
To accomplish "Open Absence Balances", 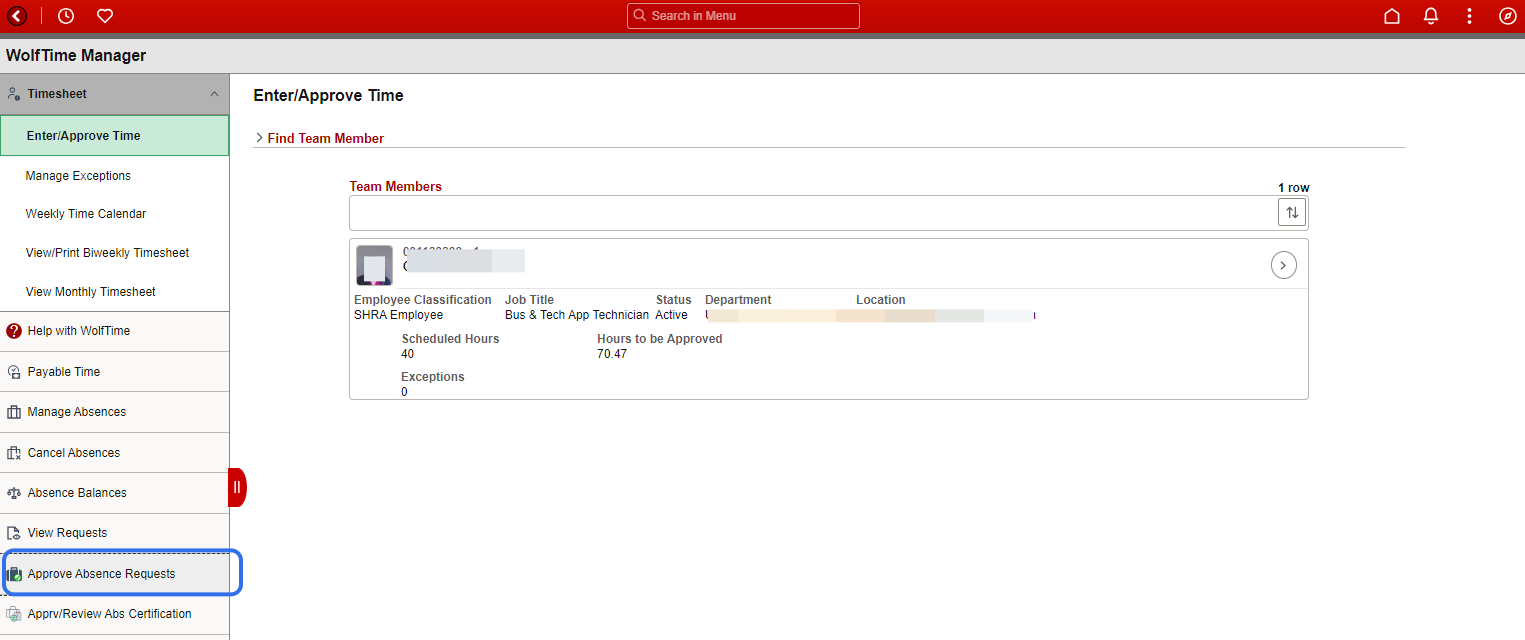I will pos(115,493).
